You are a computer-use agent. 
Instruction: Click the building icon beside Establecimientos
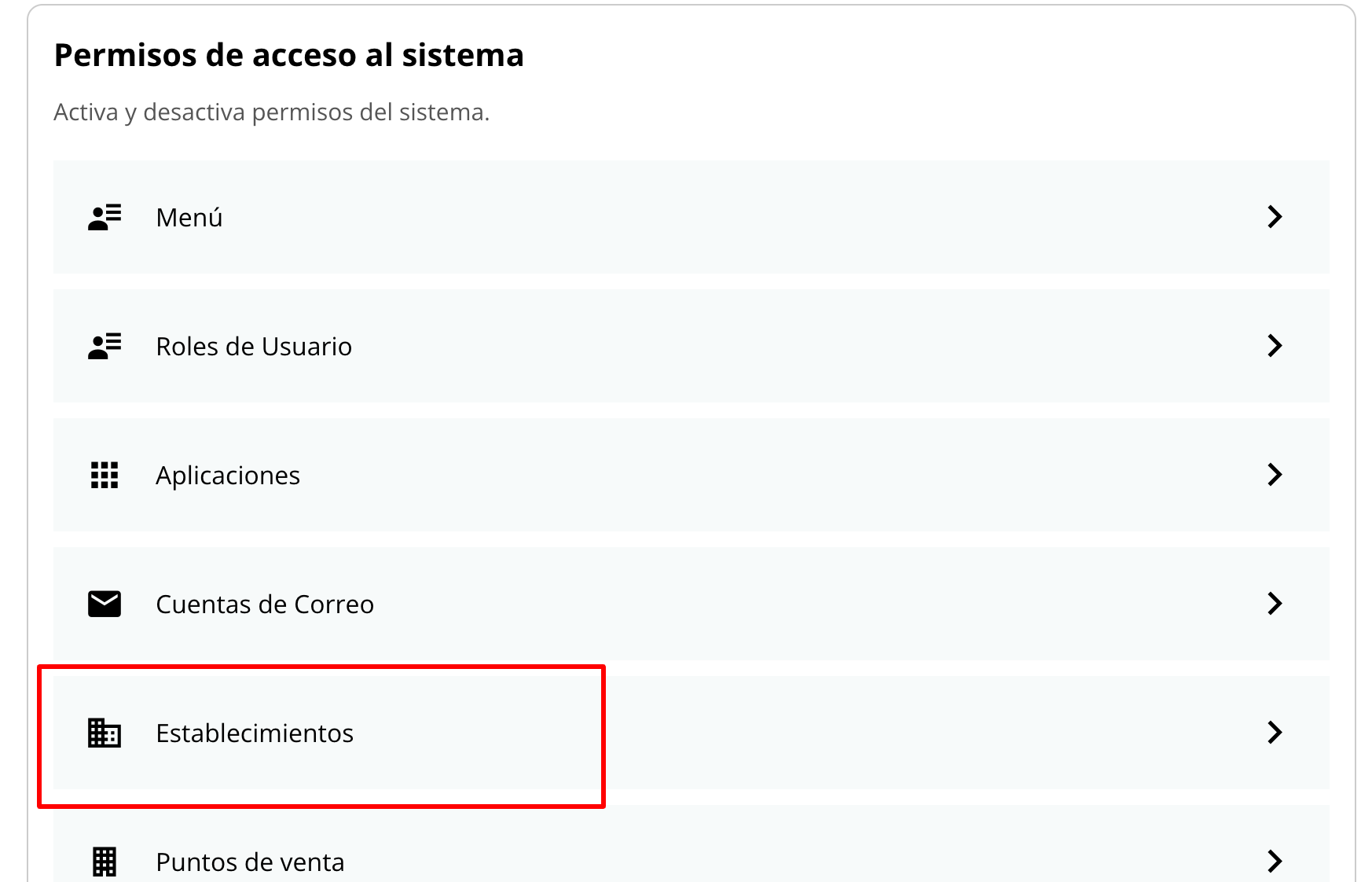103,733
